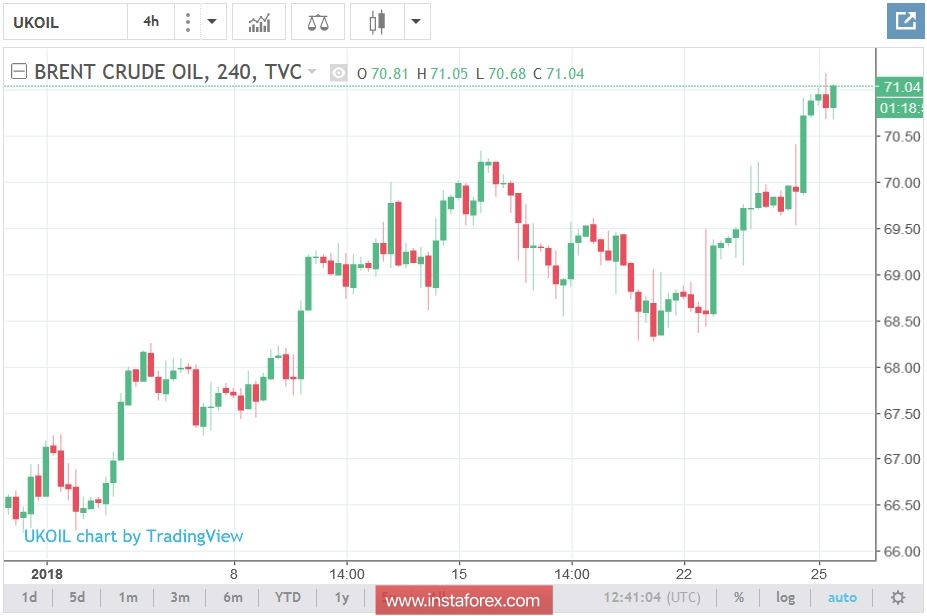
Task: Expand the interval dropdown arrow
Action: click(211, 21)
